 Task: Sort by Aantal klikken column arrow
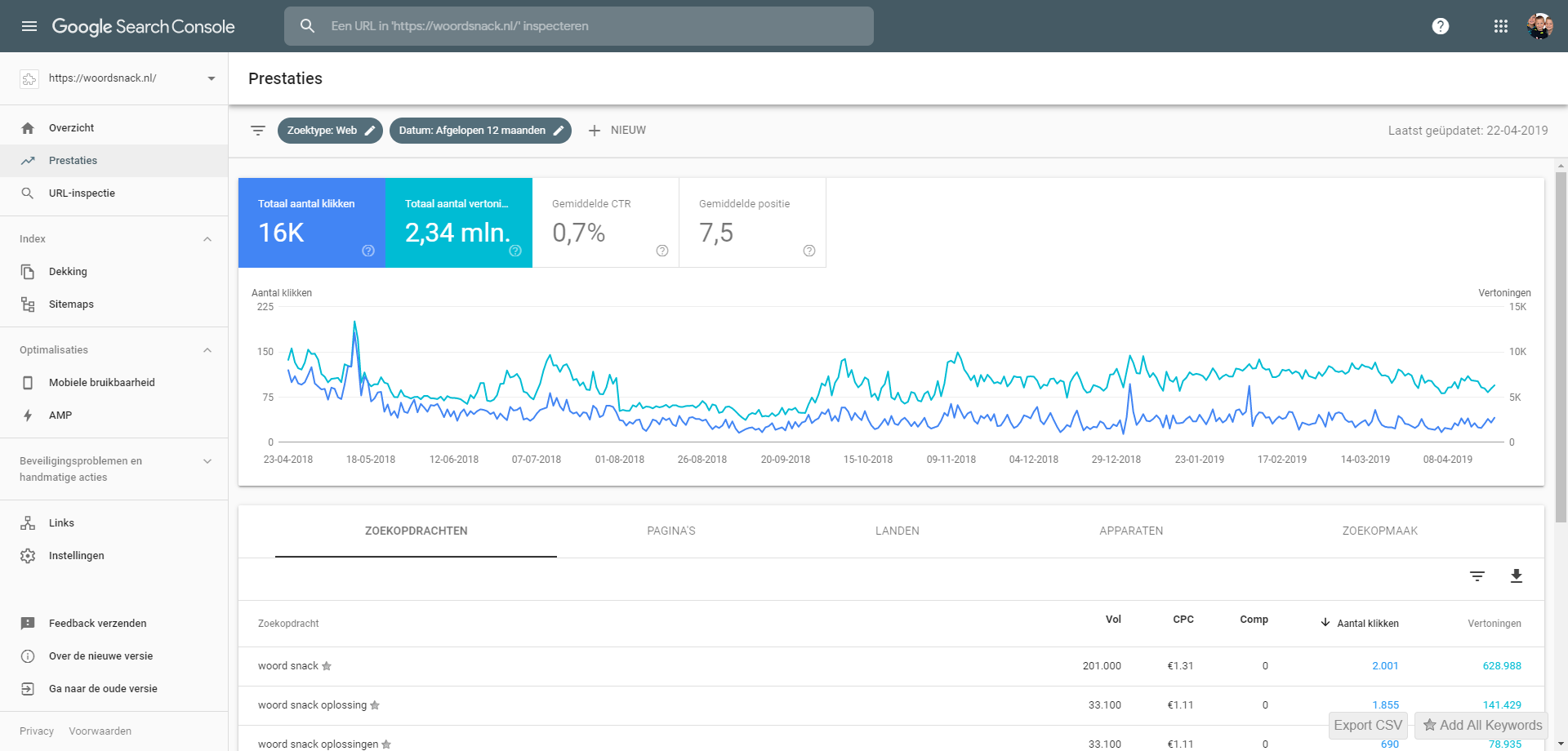(x=1325, y=623)
